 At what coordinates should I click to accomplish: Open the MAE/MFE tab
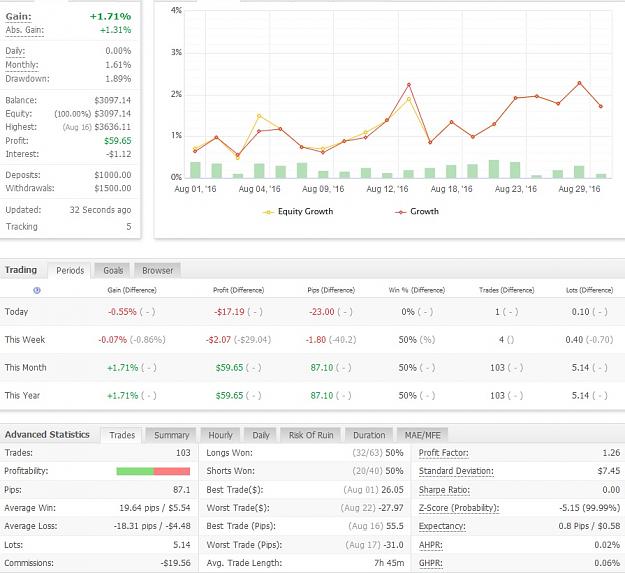(x=423, y=435)
